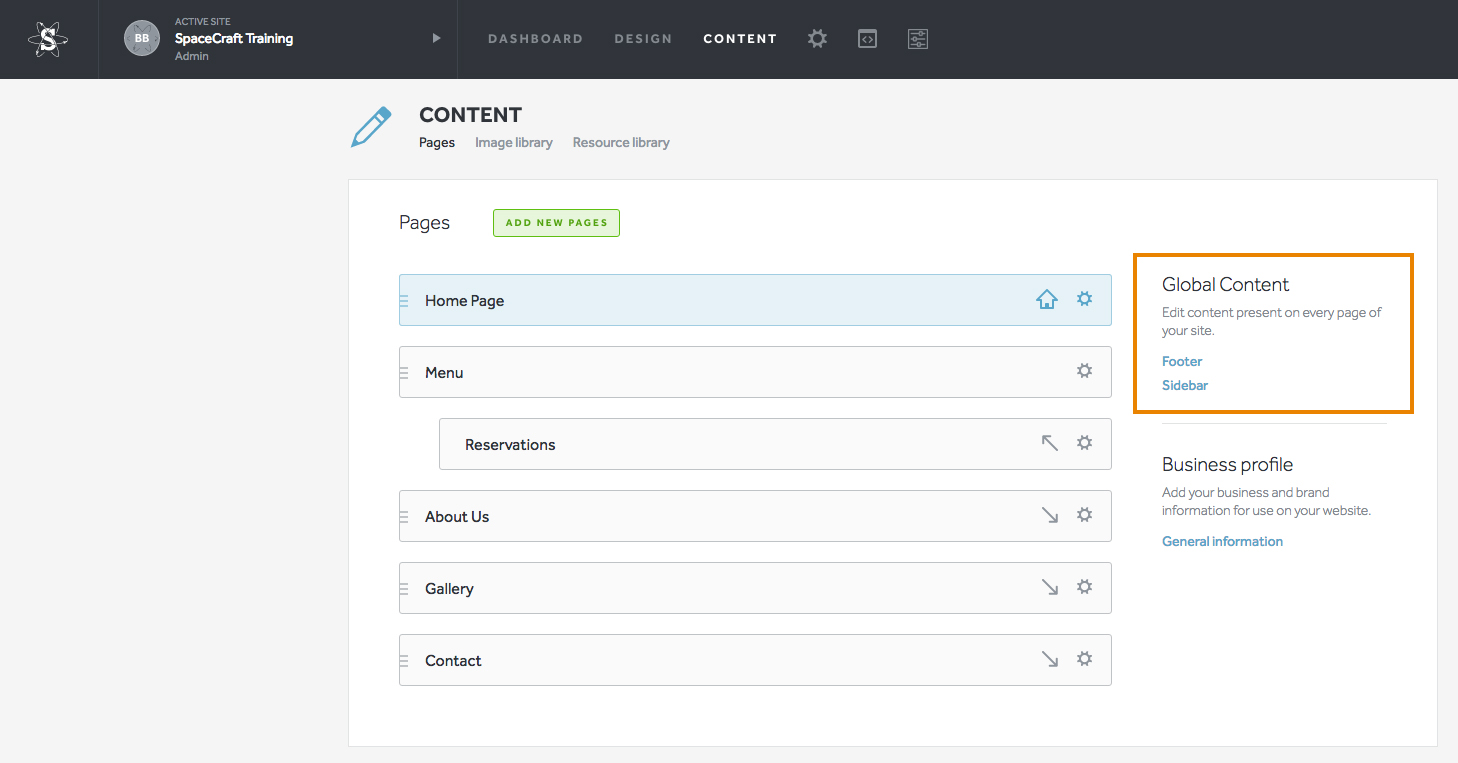This screenshot has width=1458, height=763.
Task: Open settings gear for Menu page
Action: [1084, 371]
